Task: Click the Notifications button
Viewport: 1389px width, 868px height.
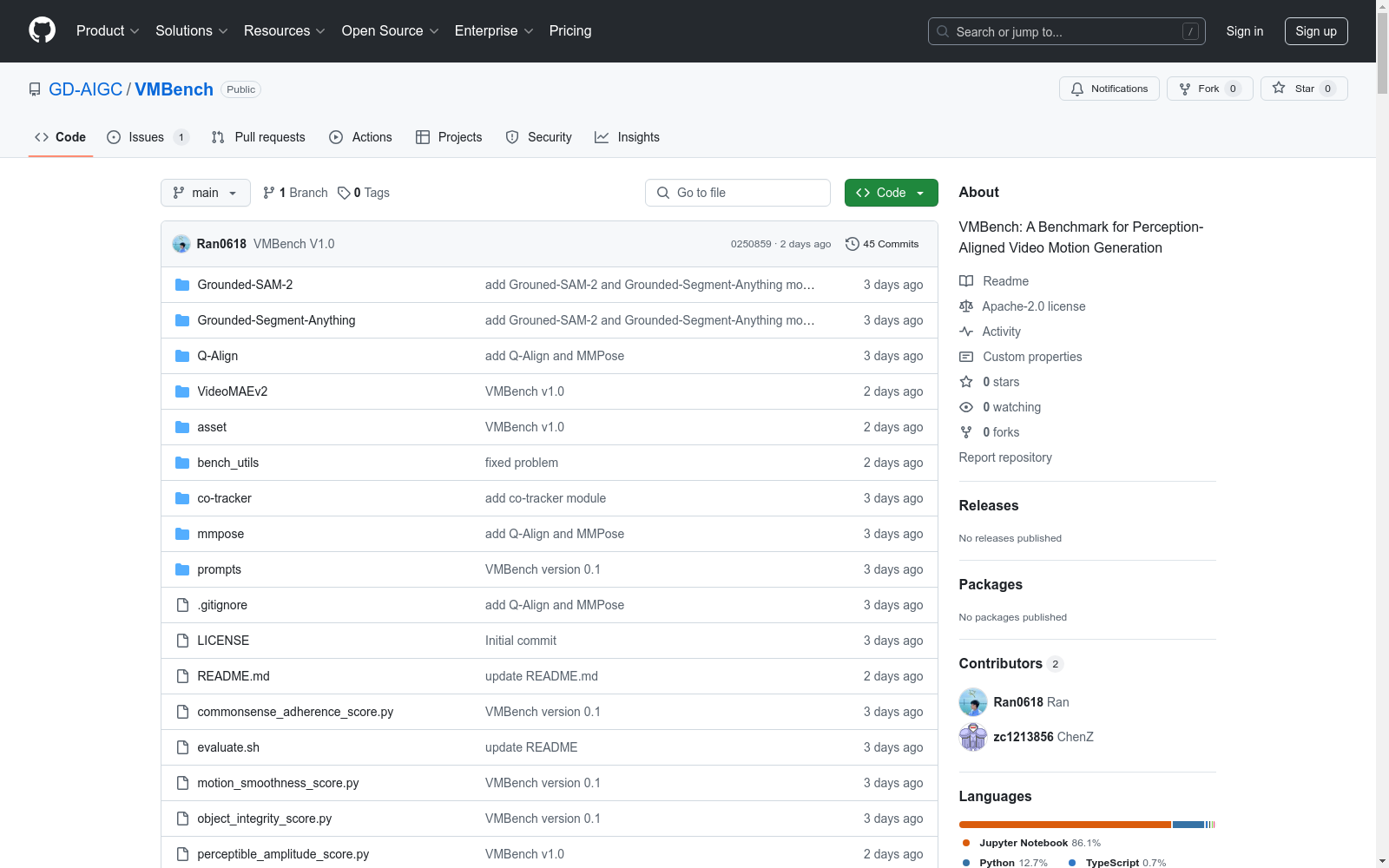Action: pyautogui.click(x=1109, y=89)
